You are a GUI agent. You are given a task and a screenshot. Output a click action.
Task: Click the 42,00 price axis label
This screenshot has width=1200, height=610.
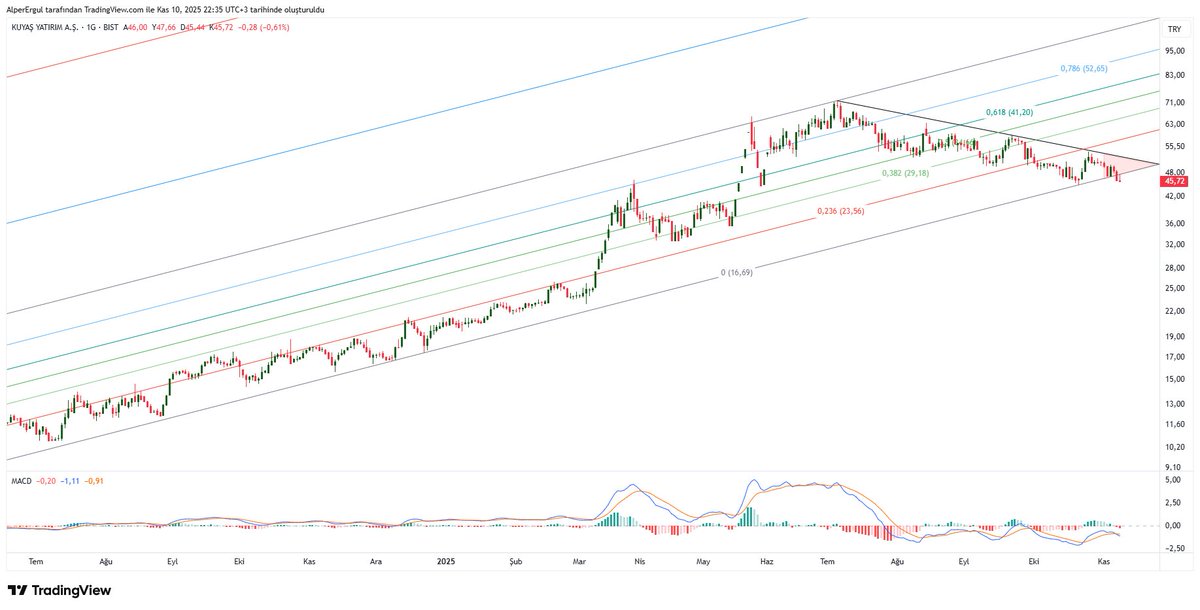pyautogui.click(x=1174, y=196)
